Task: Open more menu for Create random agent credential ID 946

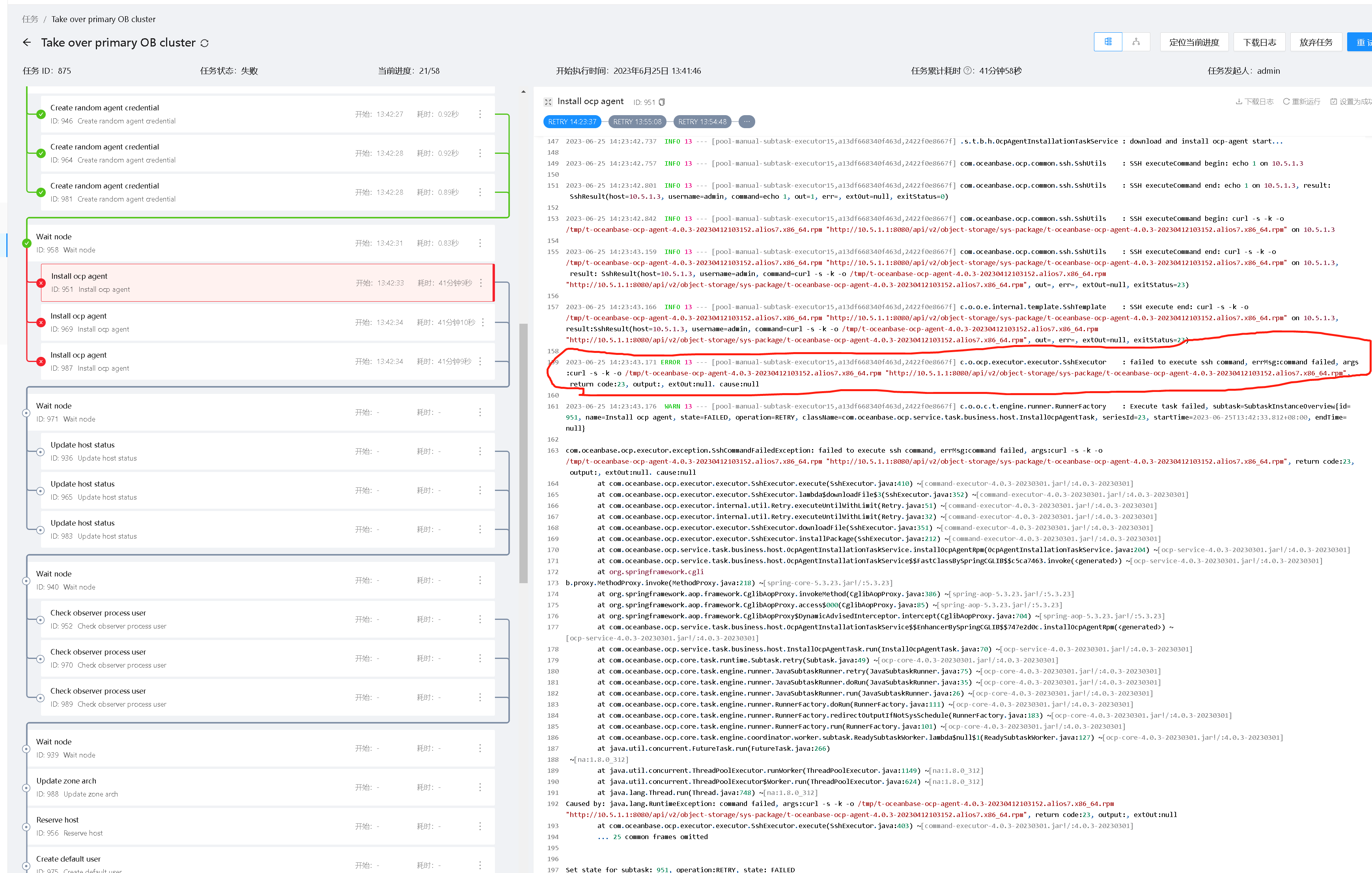Action: [480, 114]
